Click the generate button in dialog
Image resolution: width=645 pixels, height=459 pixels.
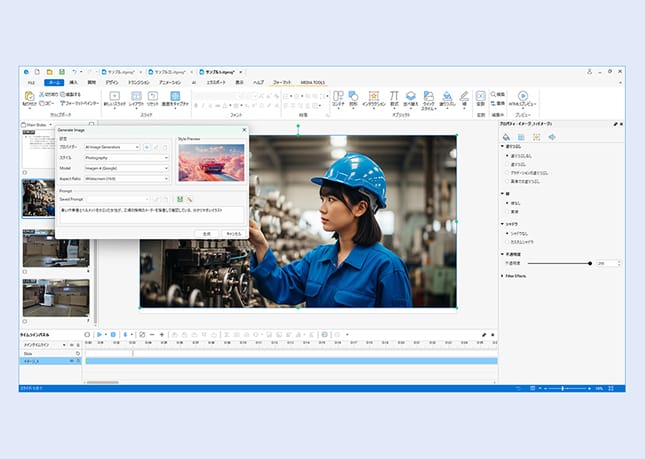click(206, 232)
